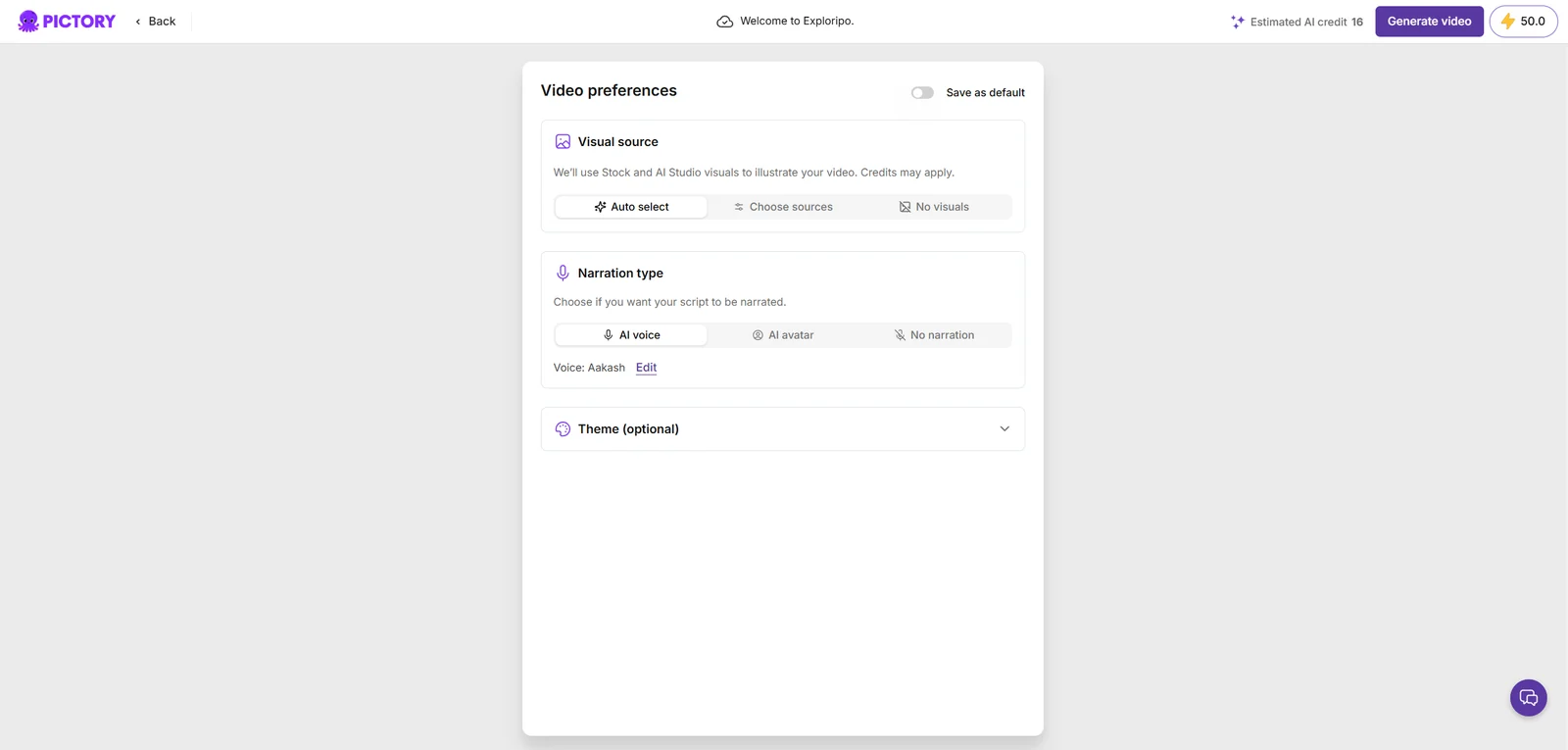Click the Voice: Aakash label
This screenshot has width=1568, height=750.
[589, 368]
